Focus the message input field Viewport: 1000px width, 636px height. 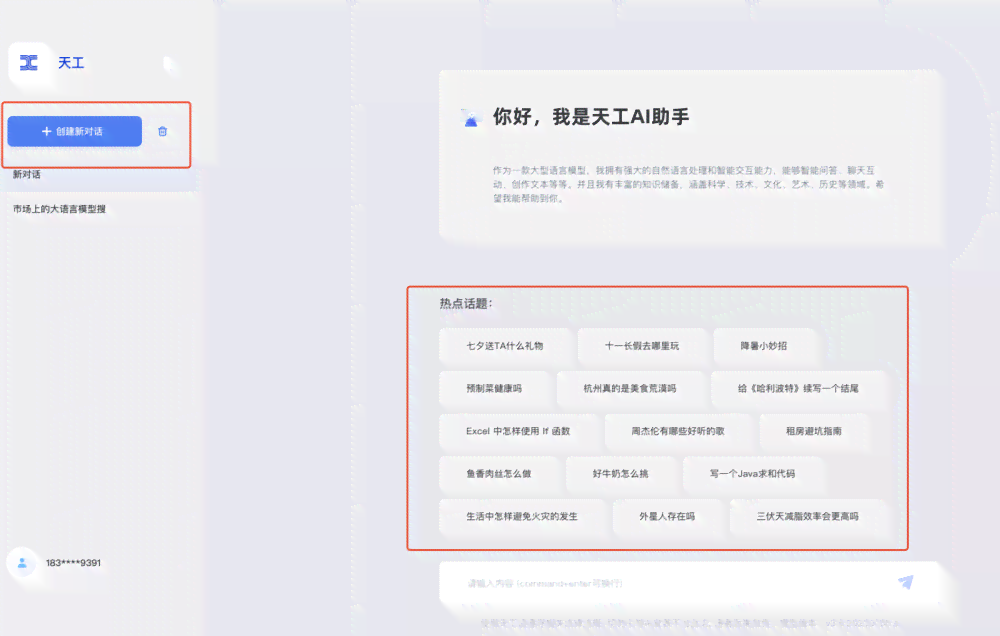pos(689,583)
